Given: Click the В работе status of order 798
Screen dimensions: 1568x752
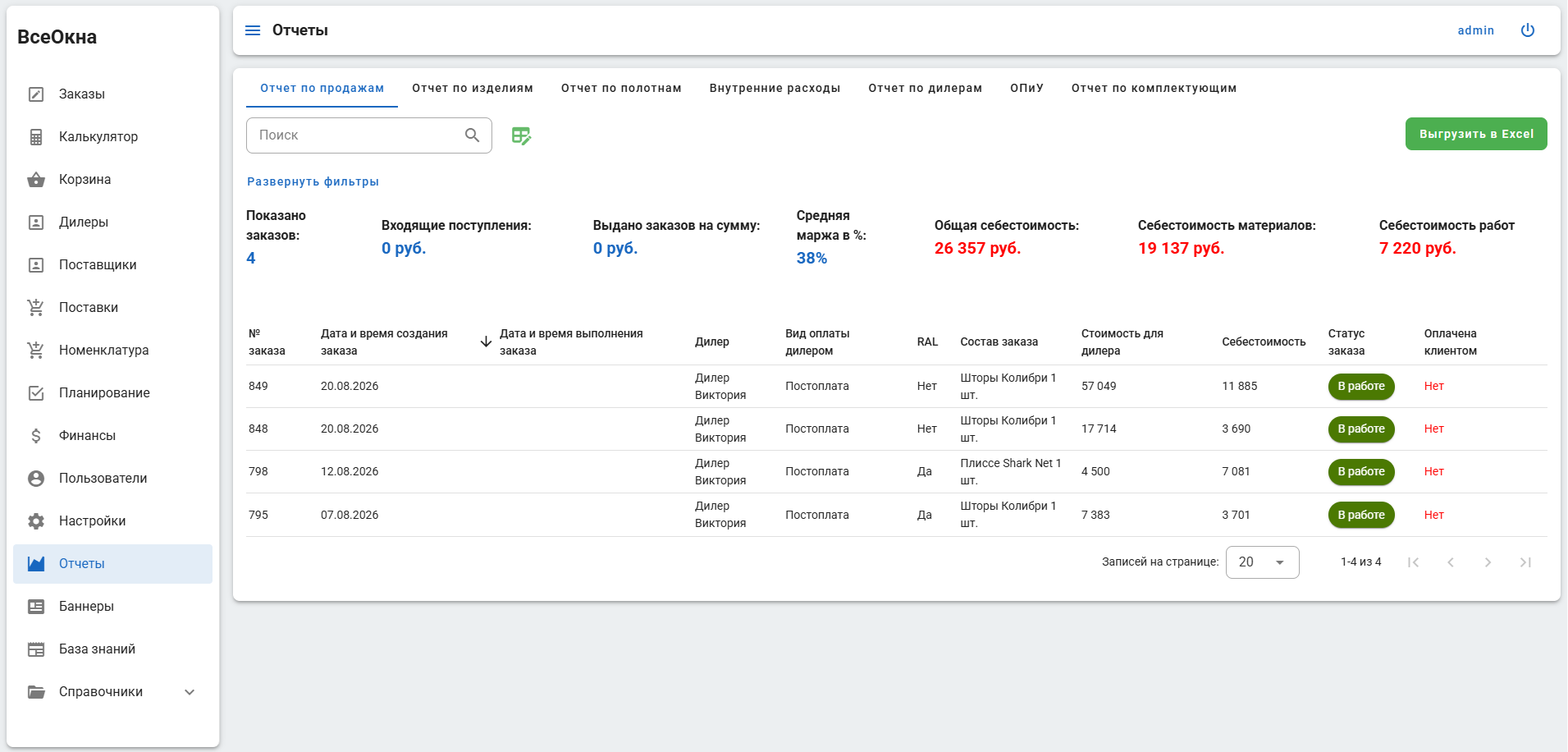Looking at the screenshot, I should coord(1361,472).
